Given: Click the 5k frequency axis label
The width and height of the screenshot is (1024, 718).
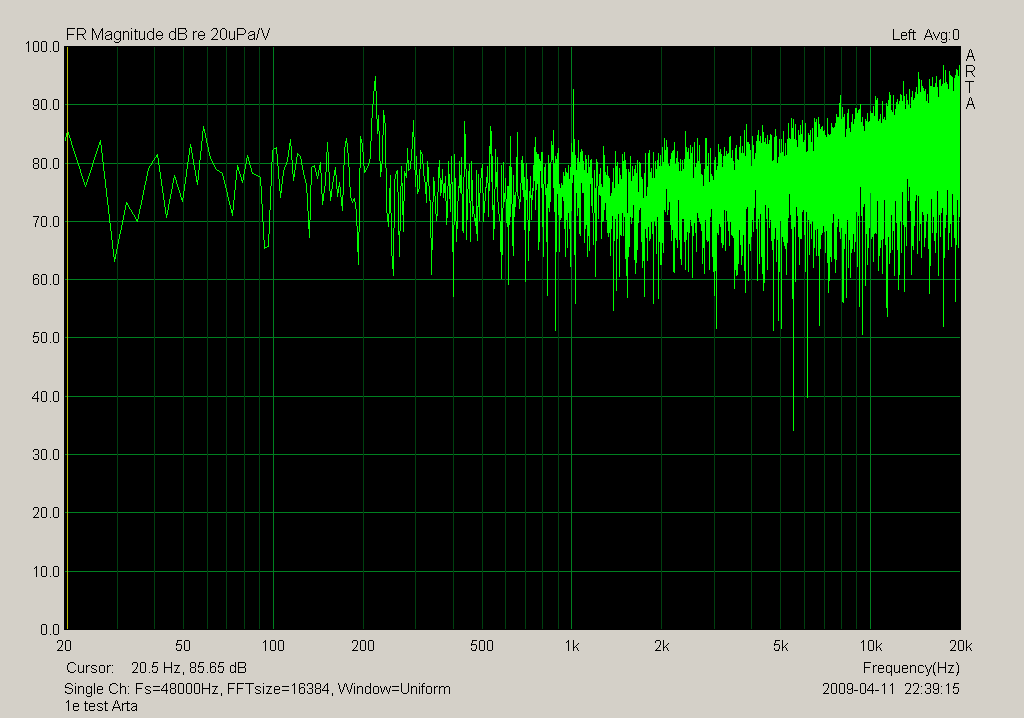Looking at the screenshot, I should [780, 646].
